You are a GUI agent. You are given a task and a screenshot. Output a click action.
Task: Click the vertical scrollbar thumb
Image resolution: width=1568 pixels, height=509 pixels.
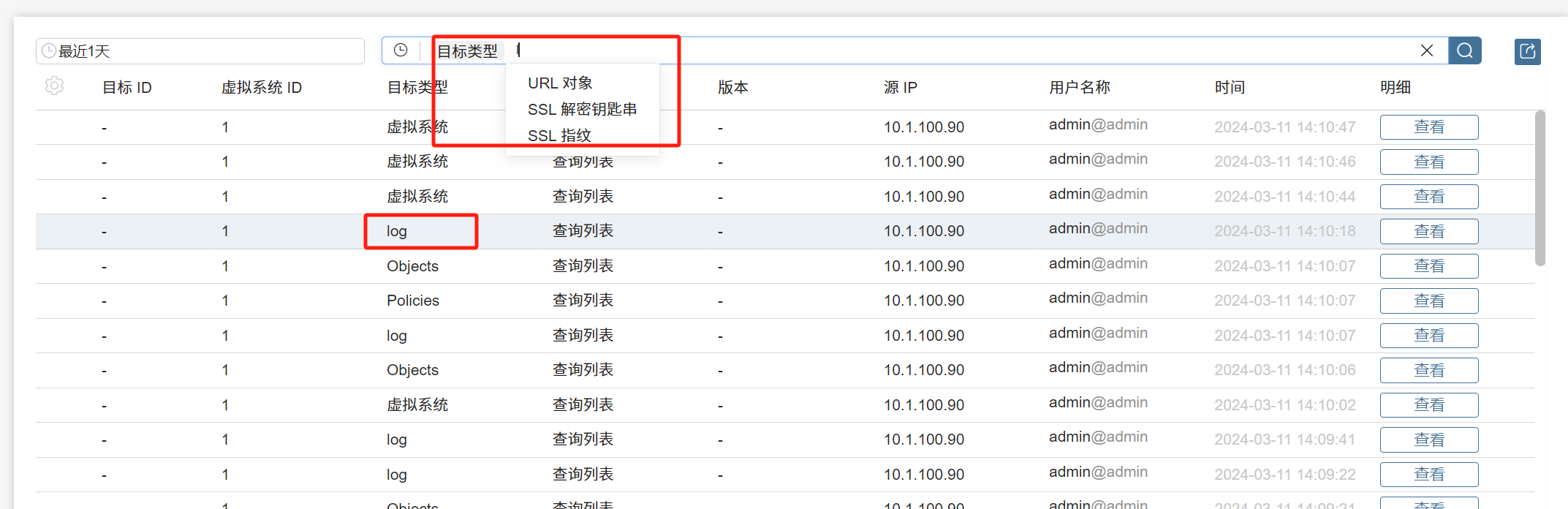[1539, 188]
